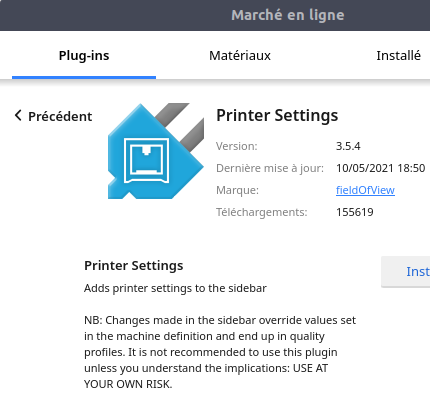Open the Matériaux tab
This screenshot has width=430, height=400.
(240, 56)
